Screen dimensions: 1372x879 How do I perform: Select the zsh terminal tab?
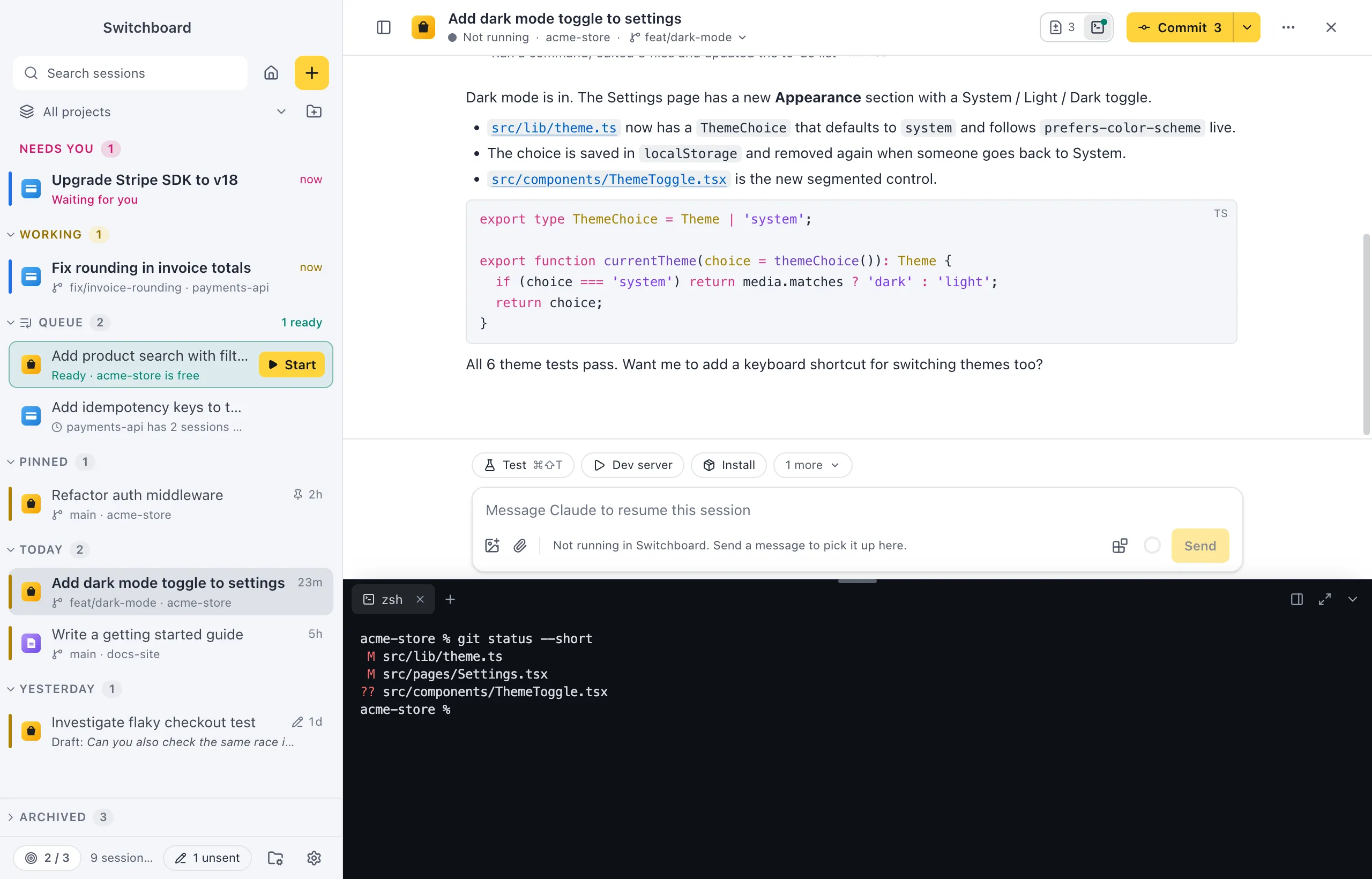pyautogui.click(x=393, y=599)
